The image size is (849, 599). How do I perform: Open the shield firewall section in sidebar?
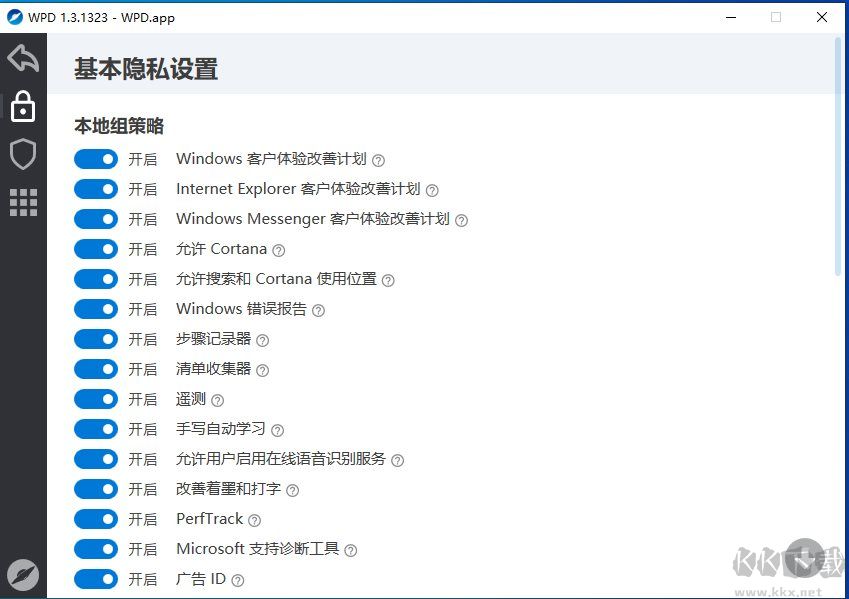pyautogui.click(x=23, y=154)
